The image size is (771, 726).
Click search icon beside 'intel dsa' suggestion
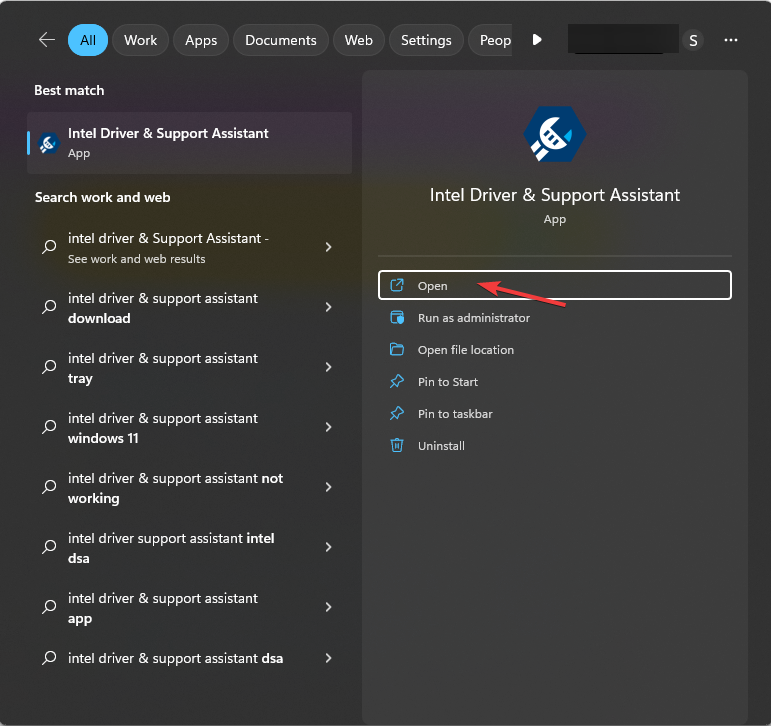49,546
